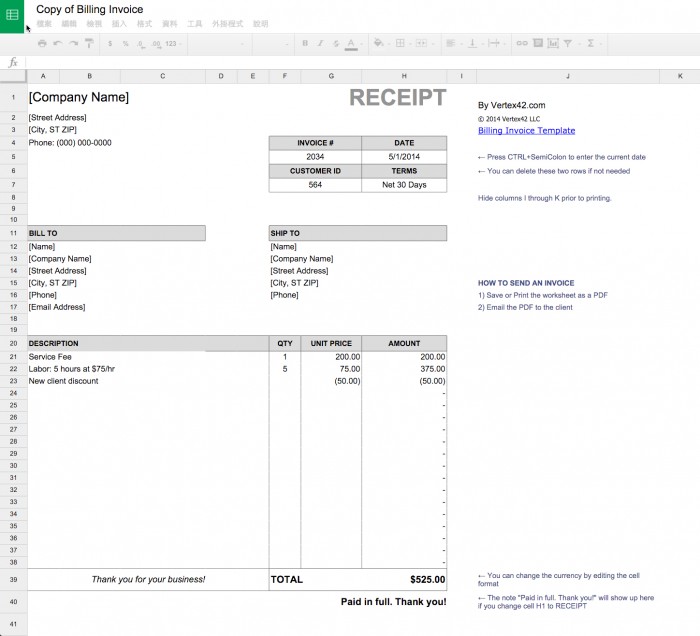
Task: Open the font family dropdown
Action: (x=219, y=44)
